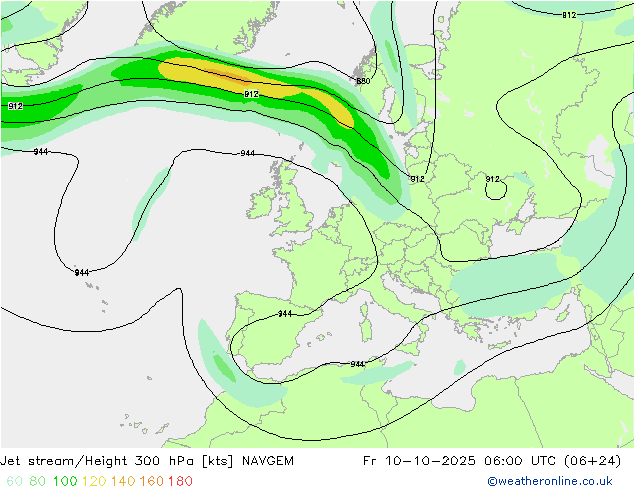Click the 944 label north of Ireland
This screenshot has height=490, width=634.
(247, 153)
